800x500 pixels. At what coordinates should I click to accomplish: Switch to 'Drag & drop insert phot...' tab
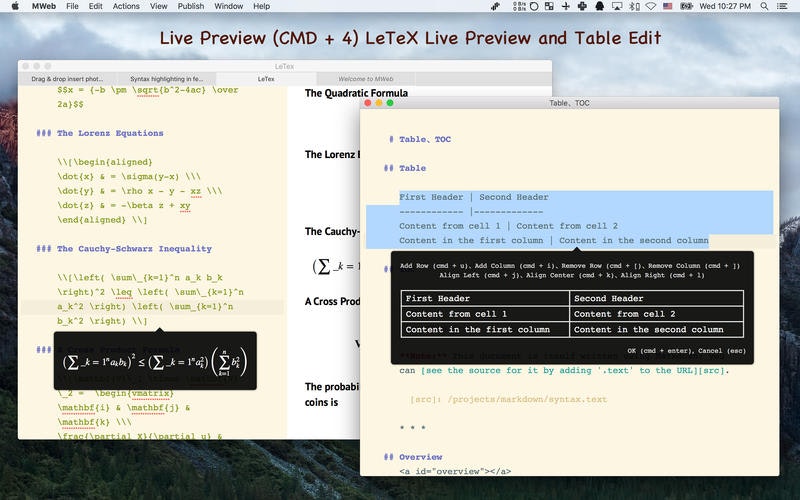pos(67,79)
